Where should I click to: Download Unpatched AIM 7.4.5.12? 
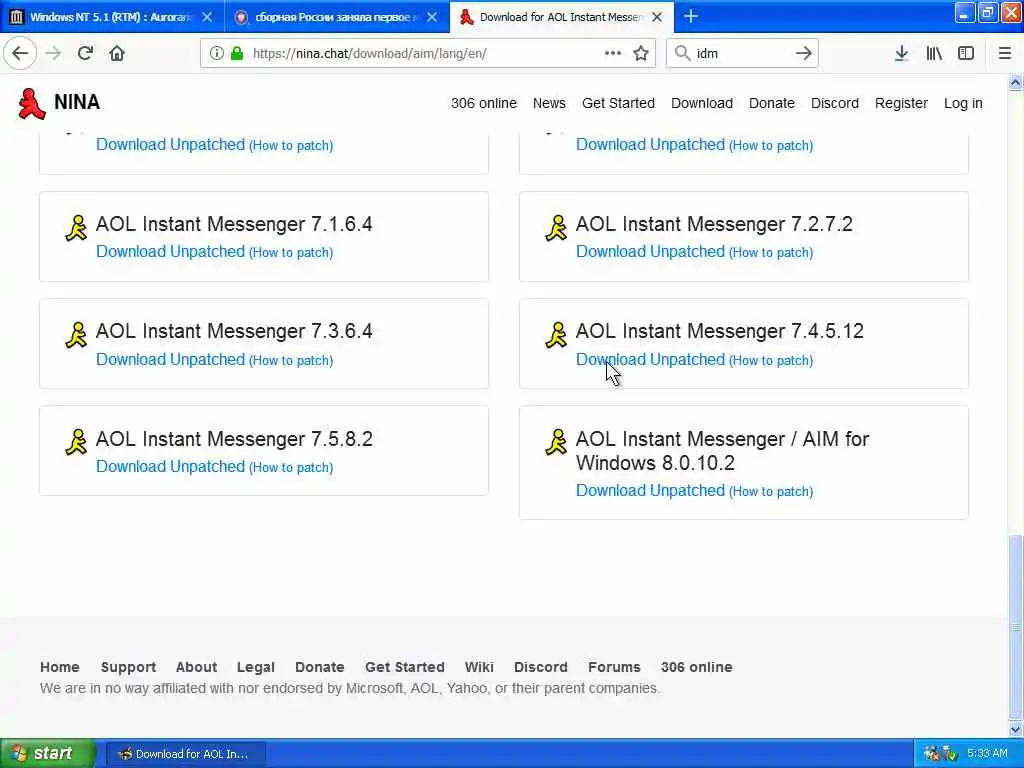point(650,359)
